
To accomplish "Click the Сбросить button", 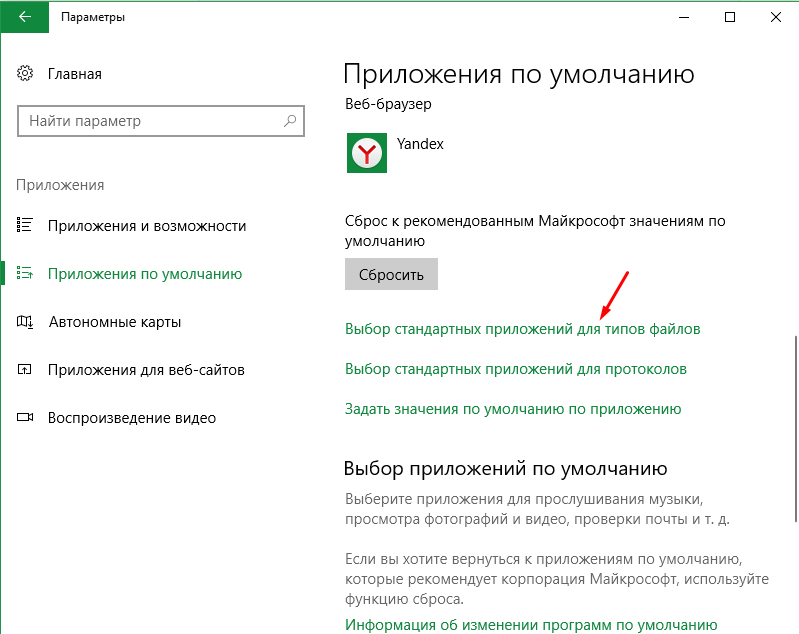I will coord(391,274).
